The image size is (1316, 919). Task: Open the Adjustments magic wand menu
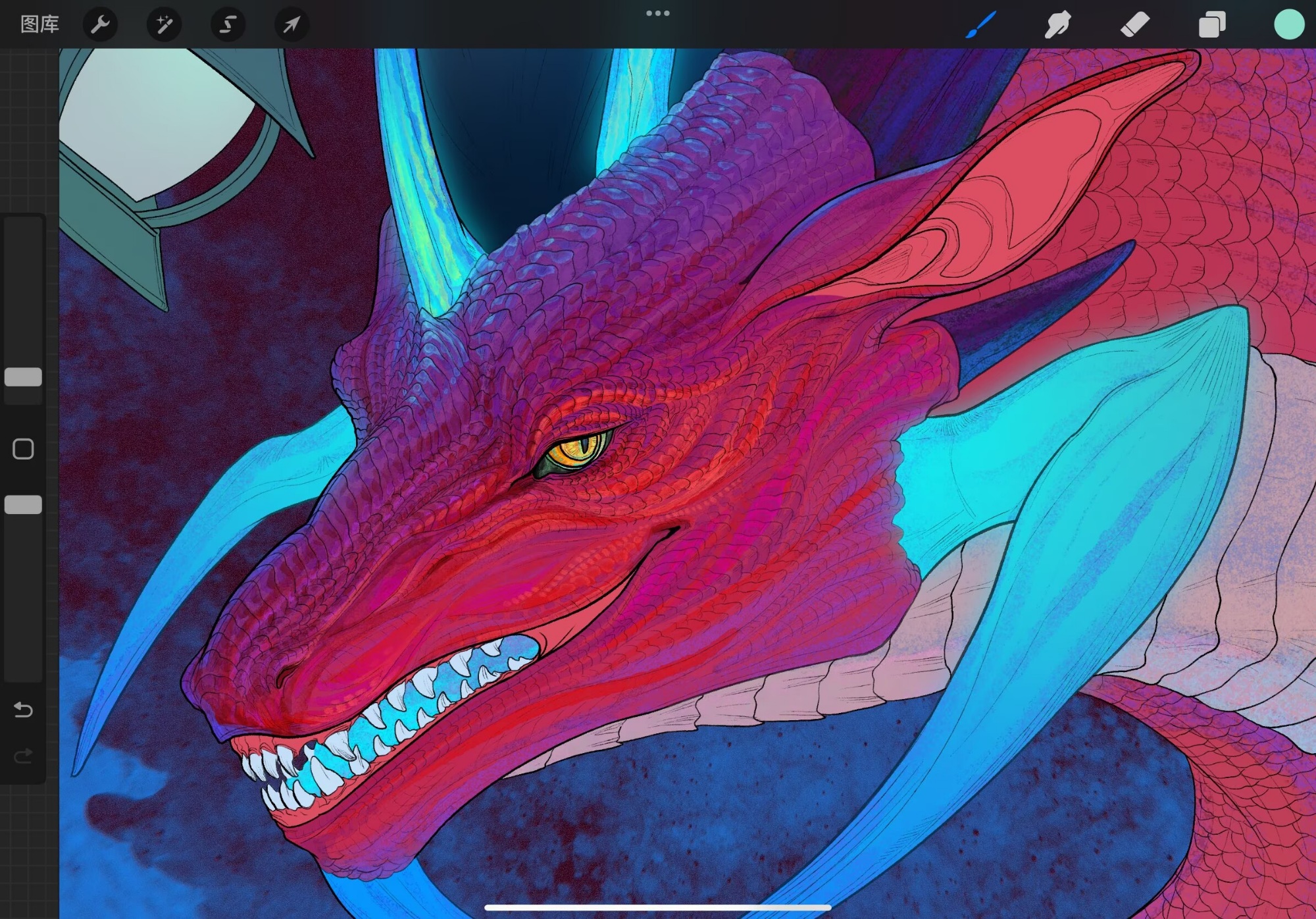164,25
